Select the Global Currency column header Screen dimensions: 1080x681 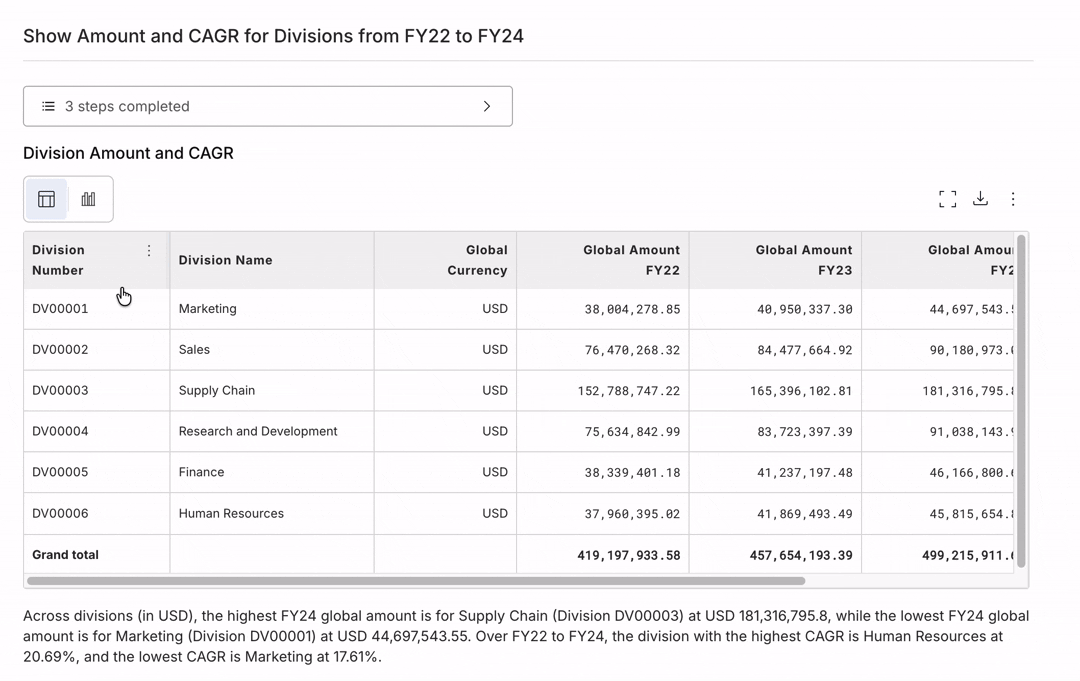(476, 260)
